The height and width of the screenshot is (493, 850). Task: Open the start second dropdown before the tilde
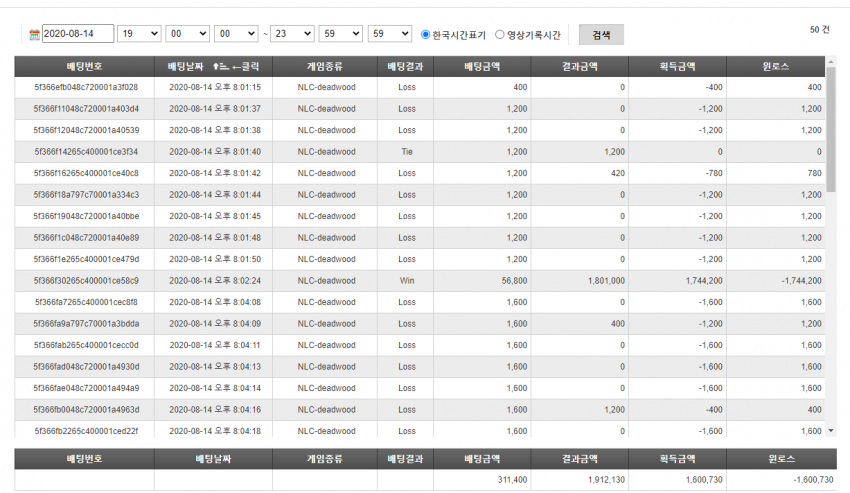tap(236, 34)
